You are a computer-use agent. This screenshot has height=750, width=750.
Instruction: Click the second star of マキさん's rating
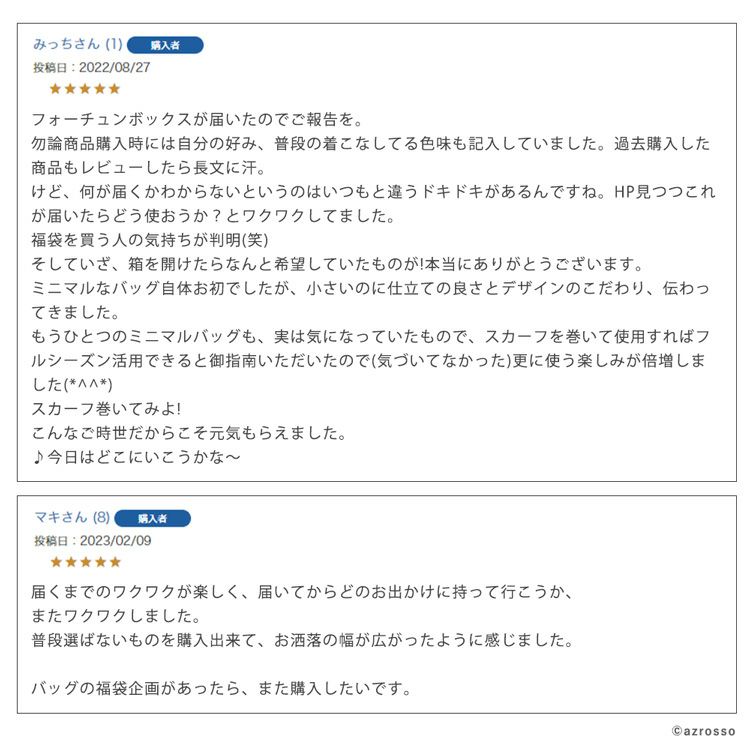(71, 562)
